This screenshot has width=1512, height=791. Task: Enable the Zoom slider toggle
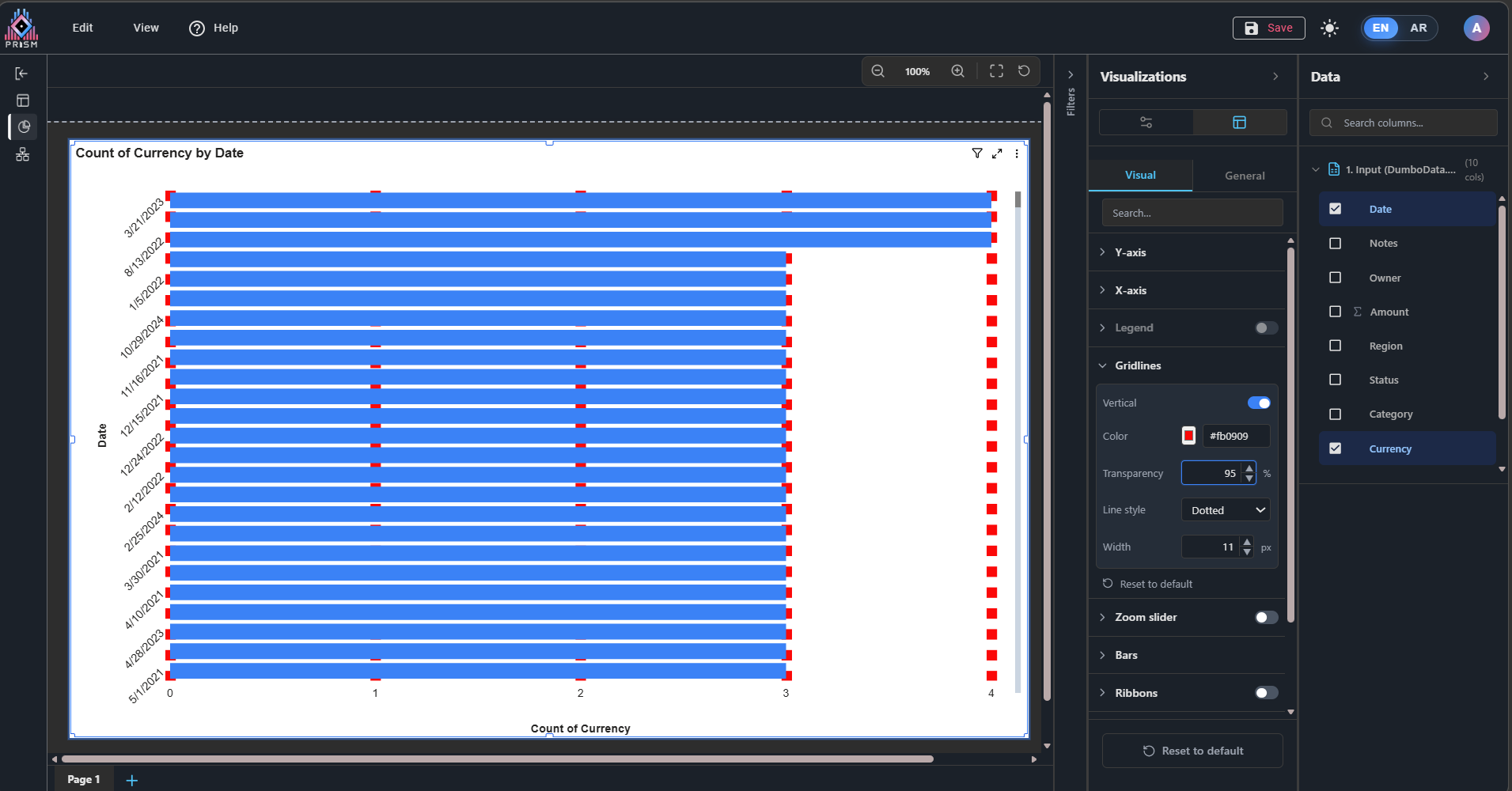pyautogui.click(x=1266, y=618)
